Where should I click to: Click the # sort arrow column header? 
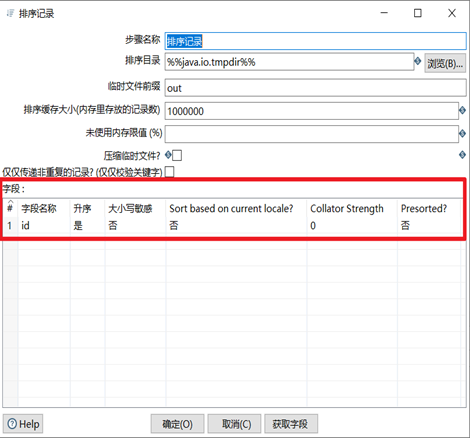click(x=10, y=207)
